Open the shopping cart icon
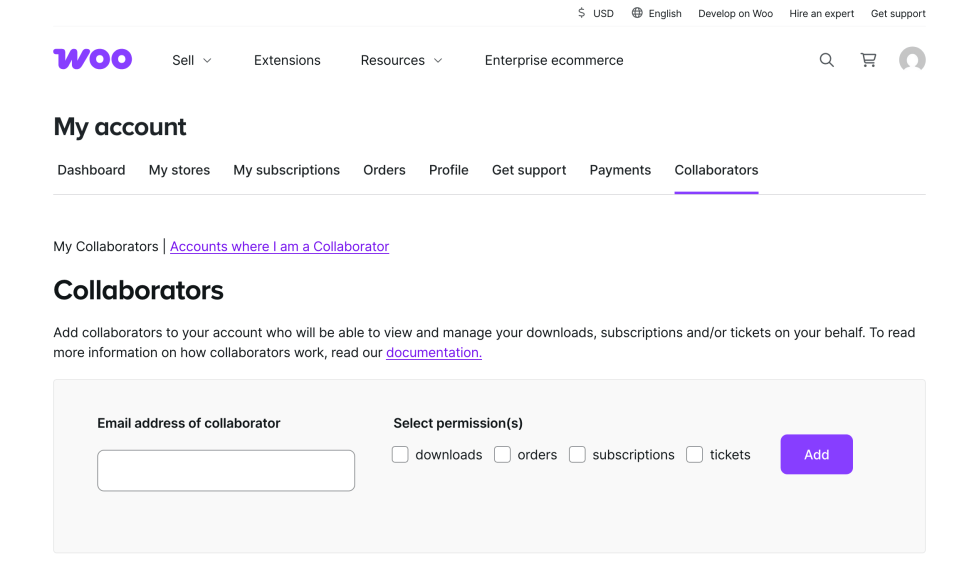979x577 pixels. 869,60
